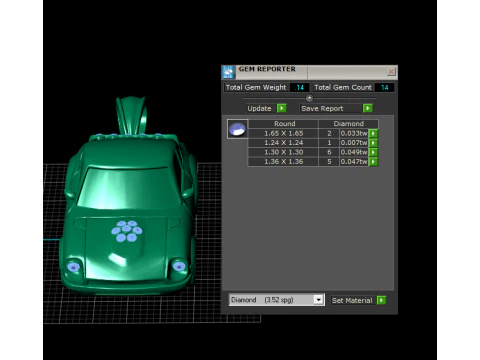Click the Total Gem Count label
Screen dimensions: 480x360
(343, 87)
